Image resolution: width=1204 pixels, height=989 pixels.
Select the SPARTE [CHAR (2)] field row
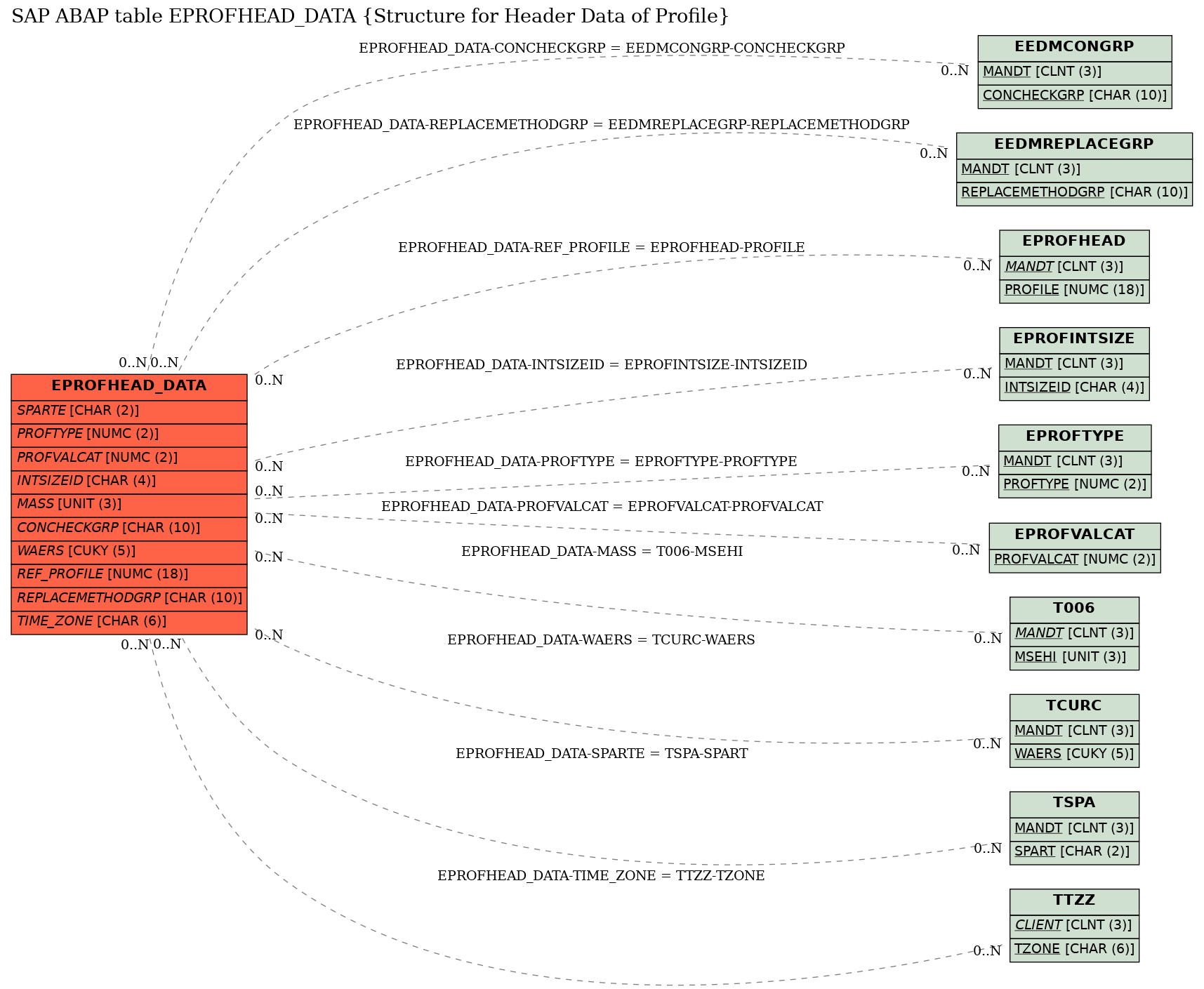[x=129, y=411]
